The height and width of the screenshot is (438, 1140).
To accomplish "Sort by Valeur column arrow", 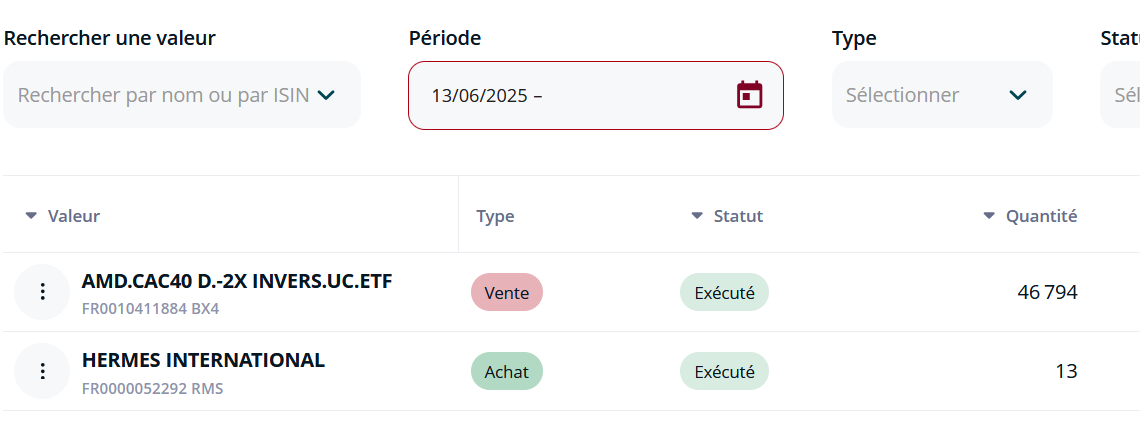I will click(31, 216).
